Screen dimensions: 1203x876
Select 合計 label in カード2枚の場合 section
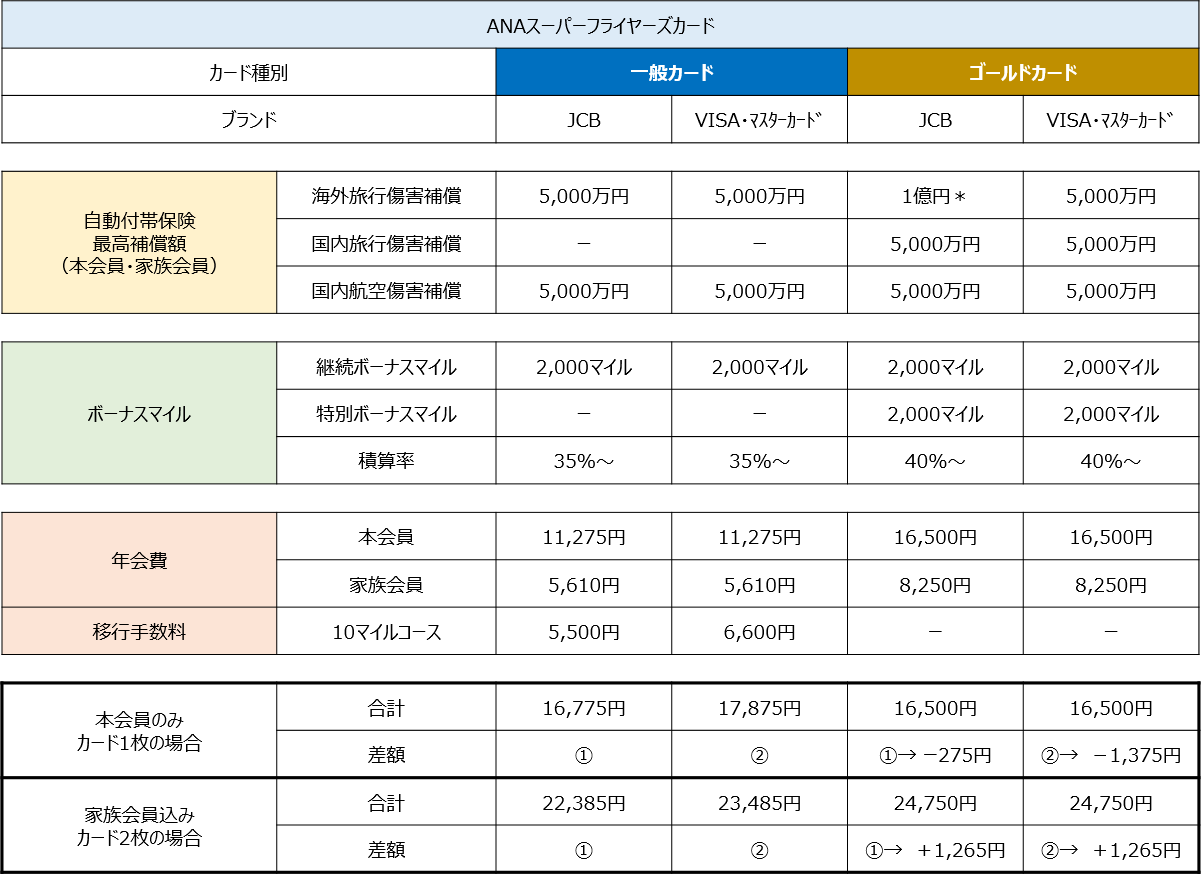(x=386, y=802)
